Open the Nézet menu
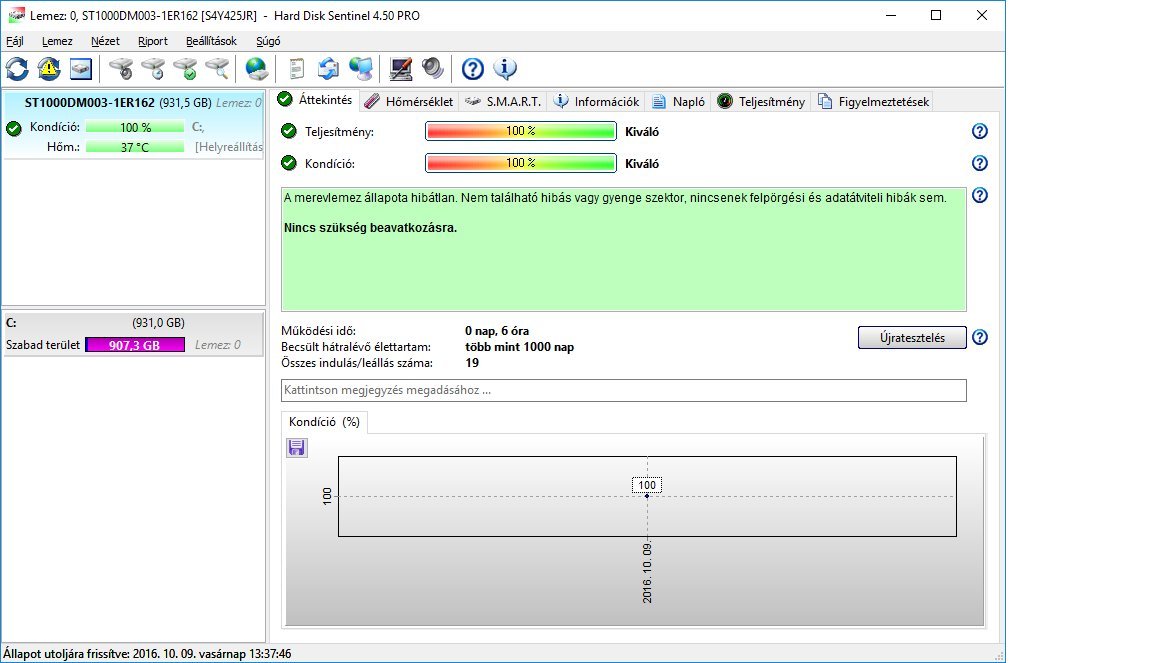The height and width of the screenshot is (663, 1152). tap(105, 41)
